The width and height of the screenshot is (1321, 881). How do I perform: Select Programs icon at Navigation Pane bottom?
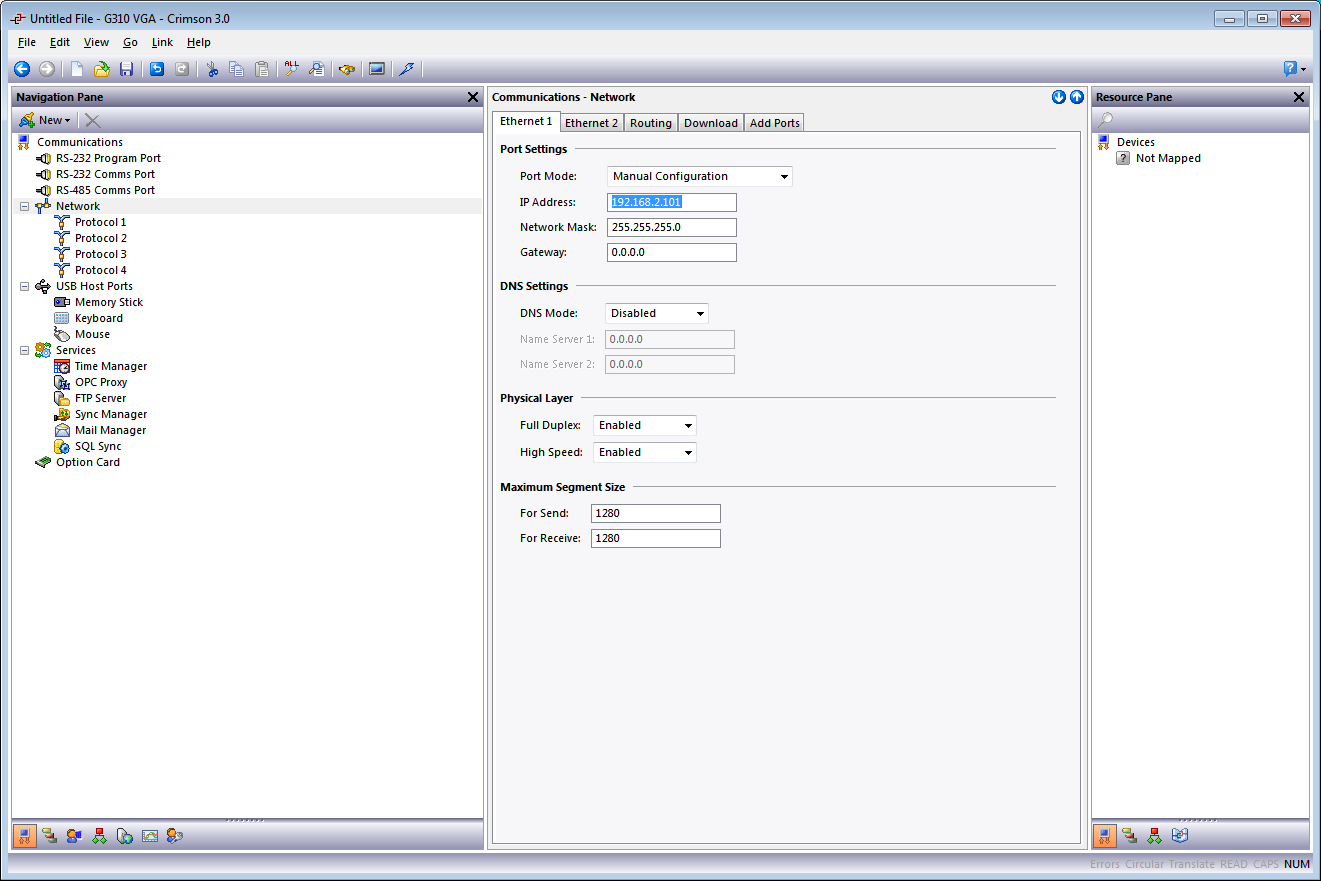pyautogui.click(x=99, y=836)
